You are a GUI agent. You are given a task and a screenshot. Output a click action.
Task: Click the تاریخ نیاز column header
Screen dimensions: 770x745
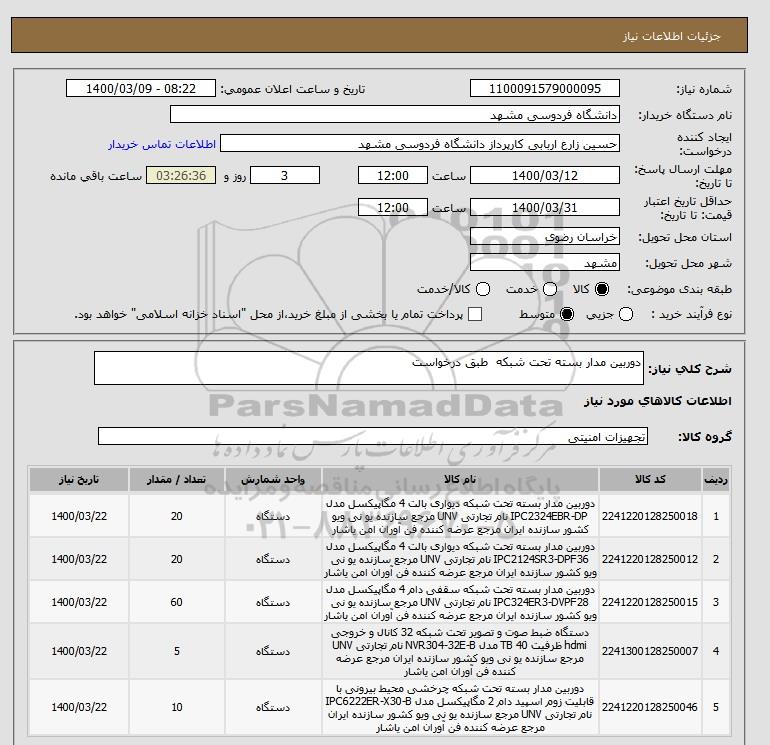click(x=79, y=480)
